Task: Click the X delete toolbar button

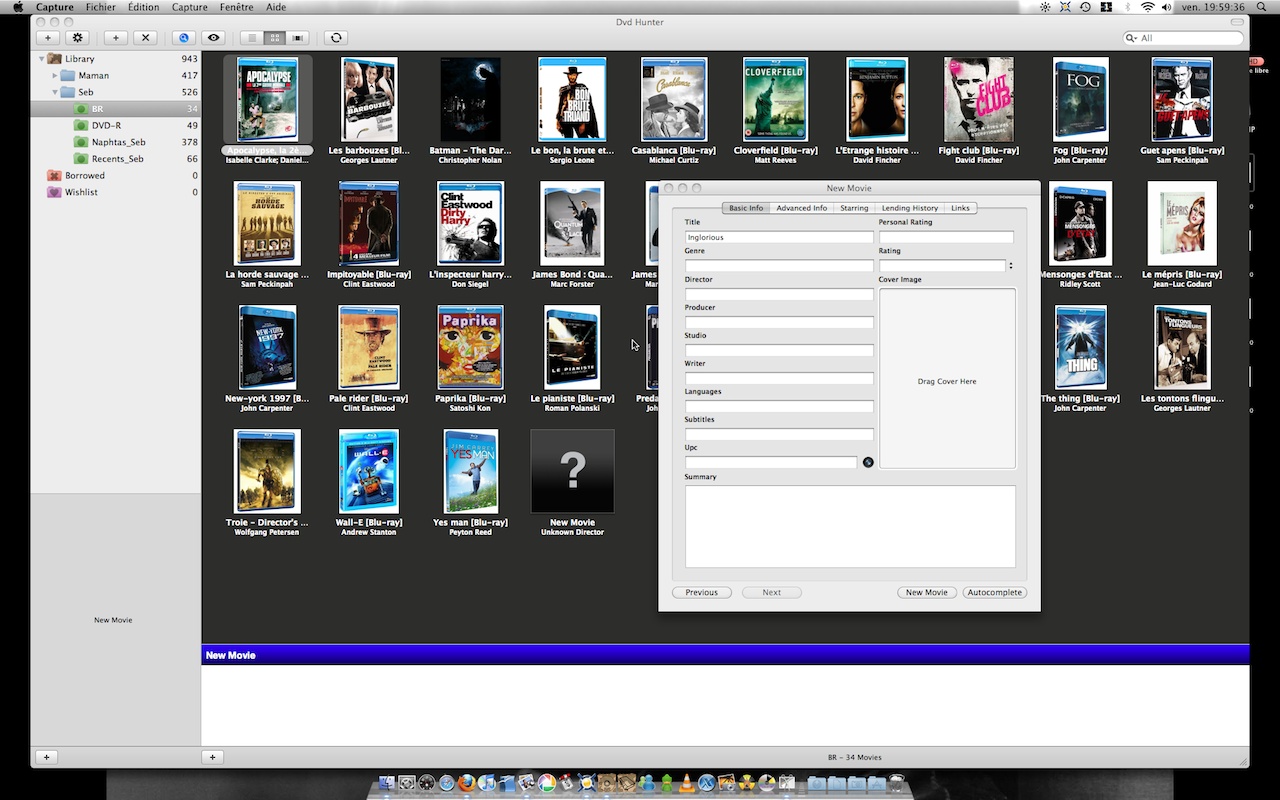Action: point(146,38)
